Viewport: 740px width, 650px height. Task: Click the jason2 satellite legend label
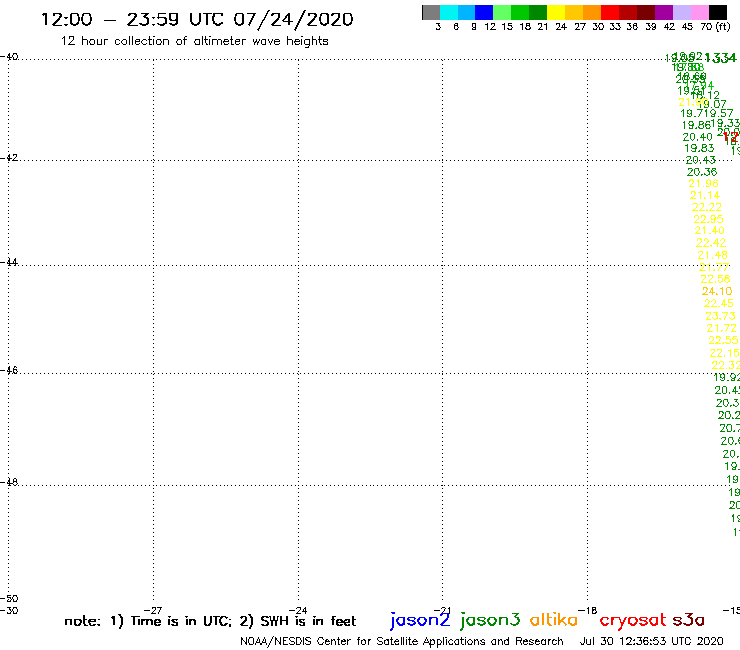click(420, 620)
